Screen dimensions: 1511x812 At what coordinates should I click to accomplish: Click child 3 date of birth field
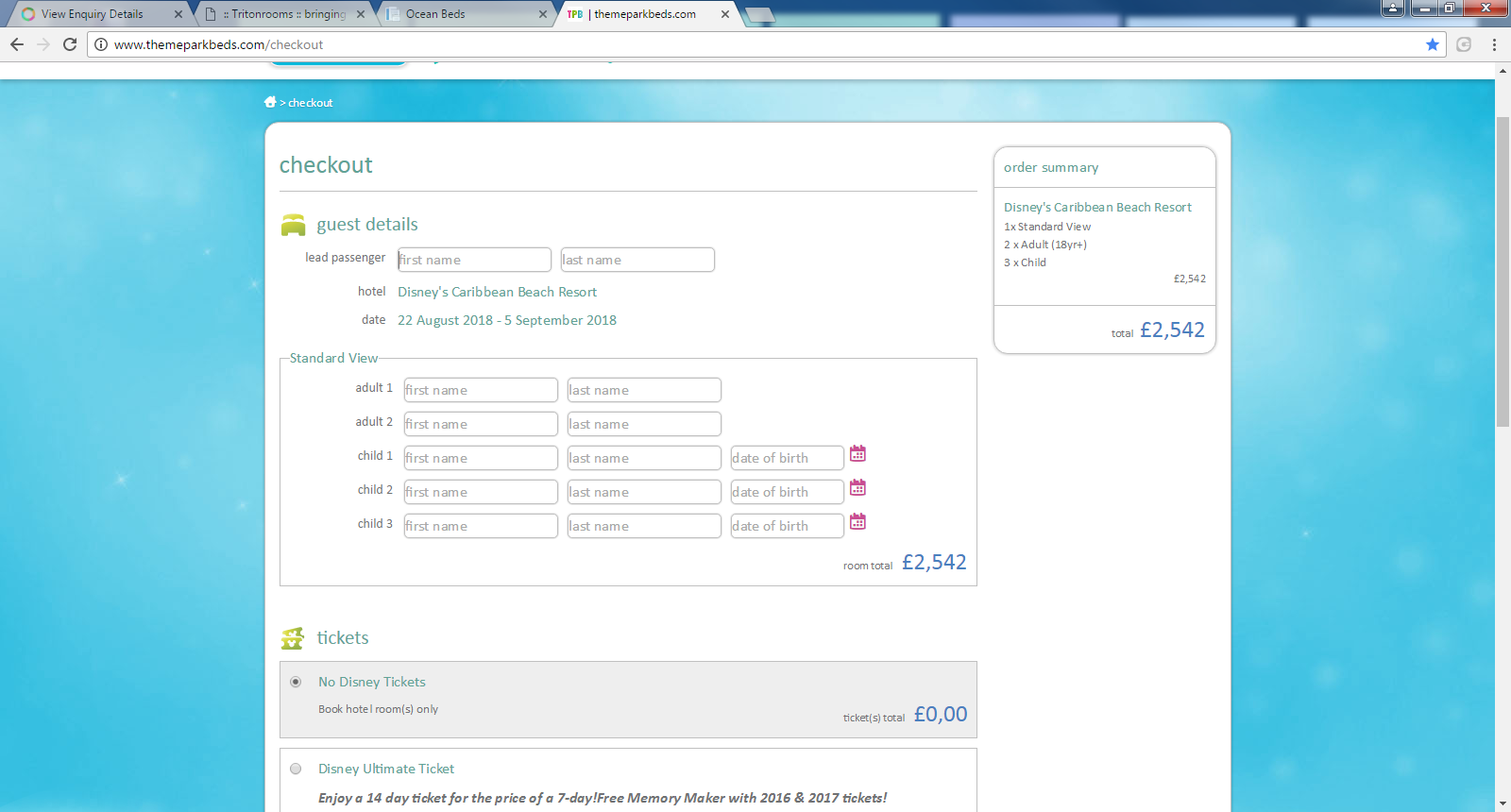pyautogui.click(x=788, y=526)
